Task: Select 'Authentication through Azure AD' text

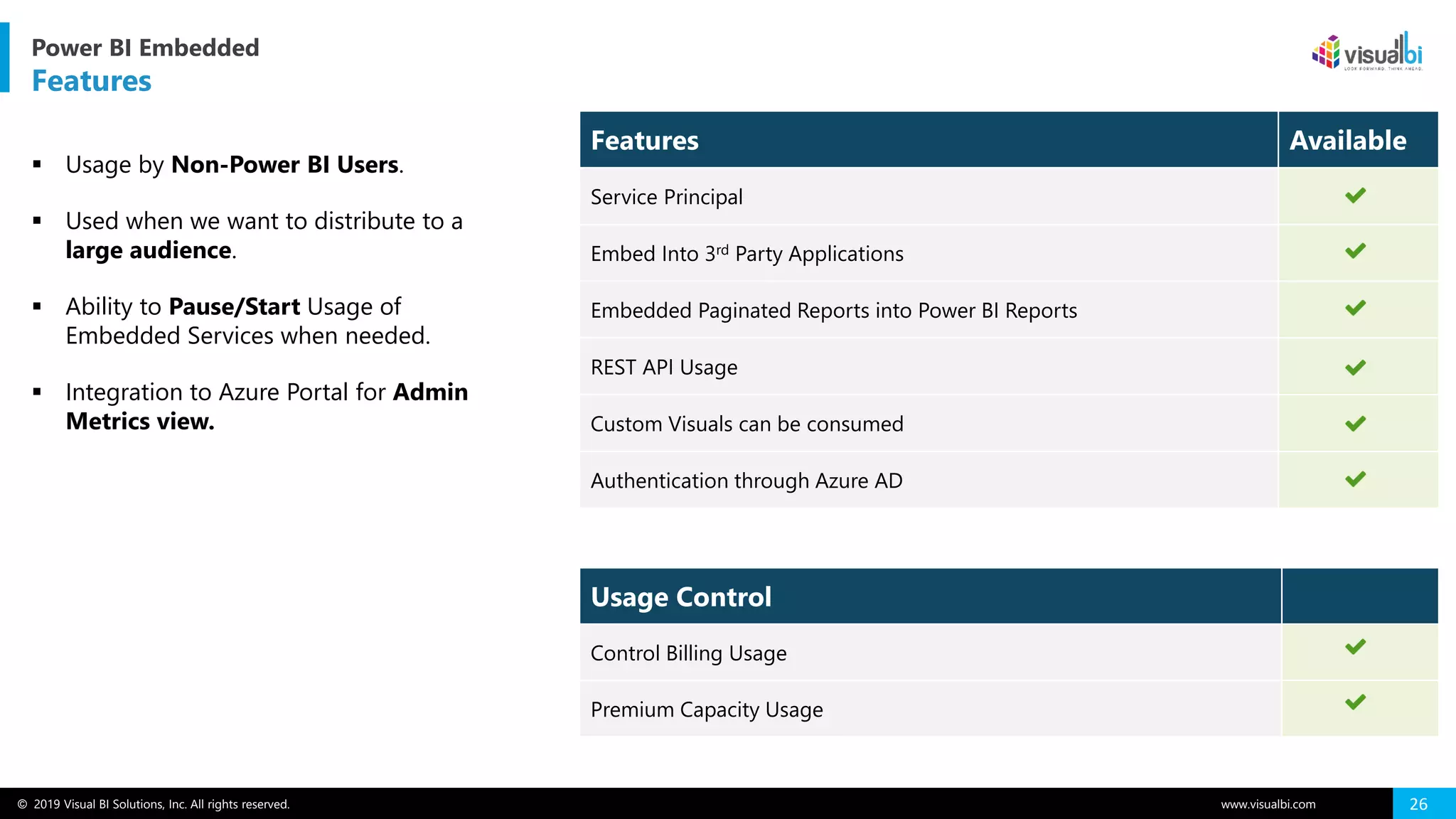Action: tap(746, 481)
